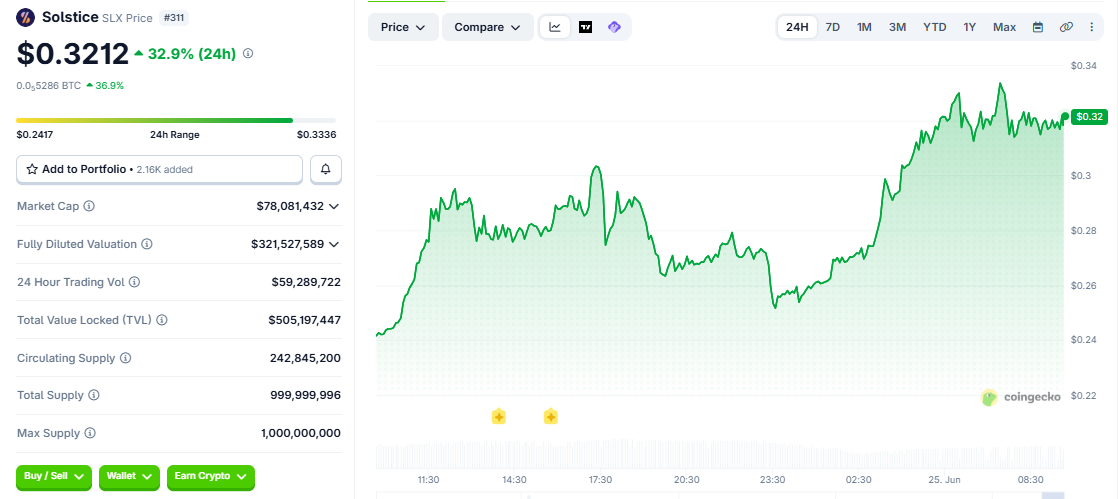Open the three-dot chart options menu

pyautogui.click(x=1091, y=27)
